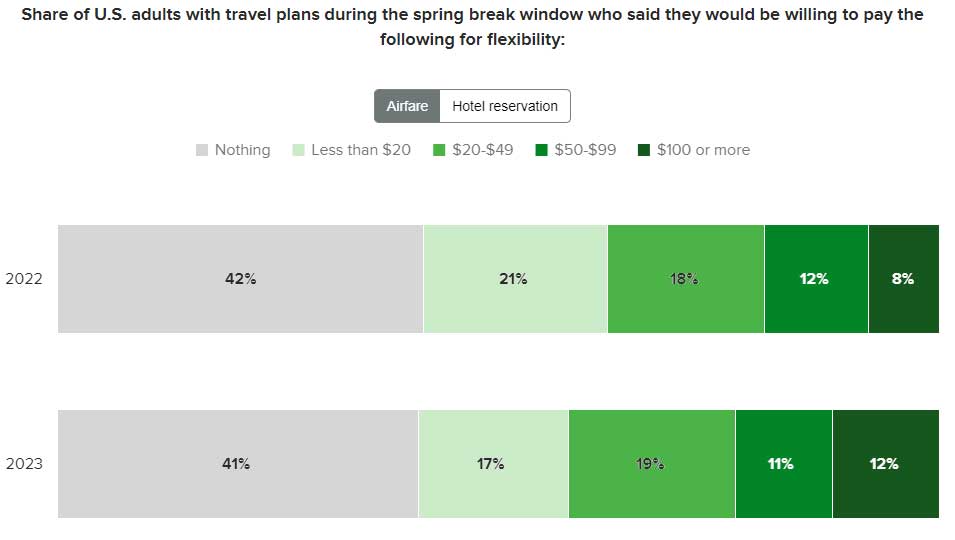This screenshot has height=540, width=955.
Task: Toggle the Less than $20 legend label
Action: (x=361, y=150)
